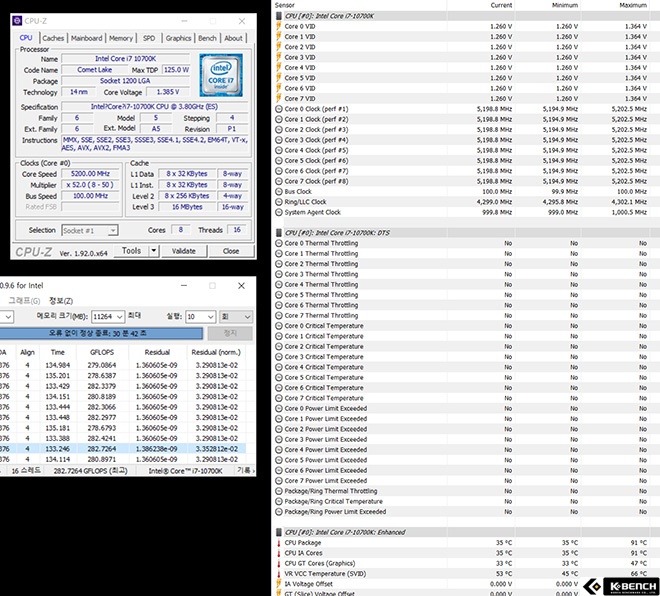Click the Core 5 Thermal Throttling icon
This screenshot has height=596, width=660.
tap(279, 295)
